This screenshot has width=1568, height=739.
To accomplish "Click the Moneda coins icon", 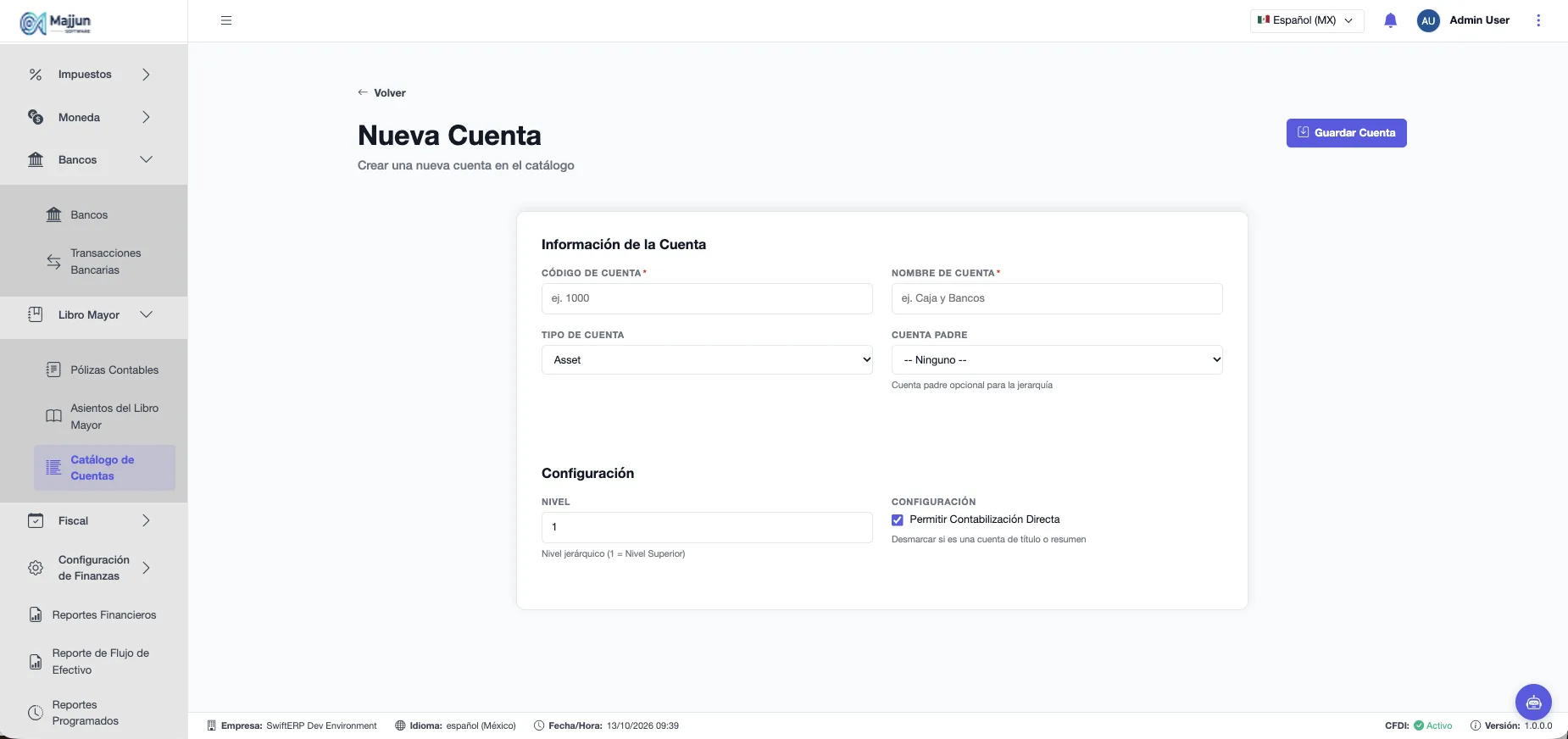I will click(x=36, y=117).
